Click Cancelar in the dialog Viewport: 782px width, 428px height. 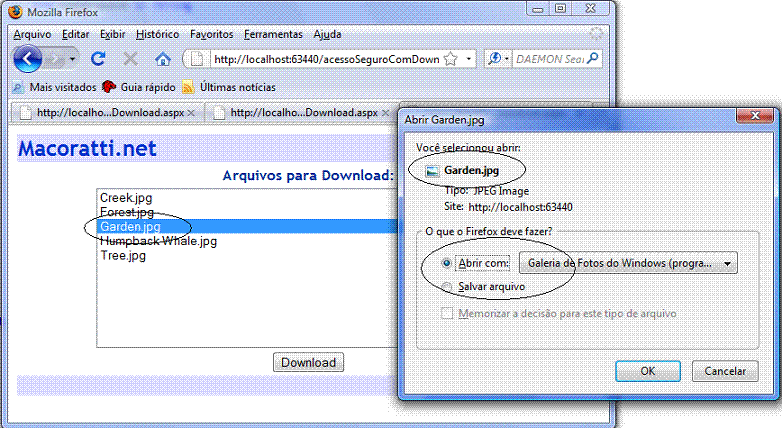click(725, 371)
